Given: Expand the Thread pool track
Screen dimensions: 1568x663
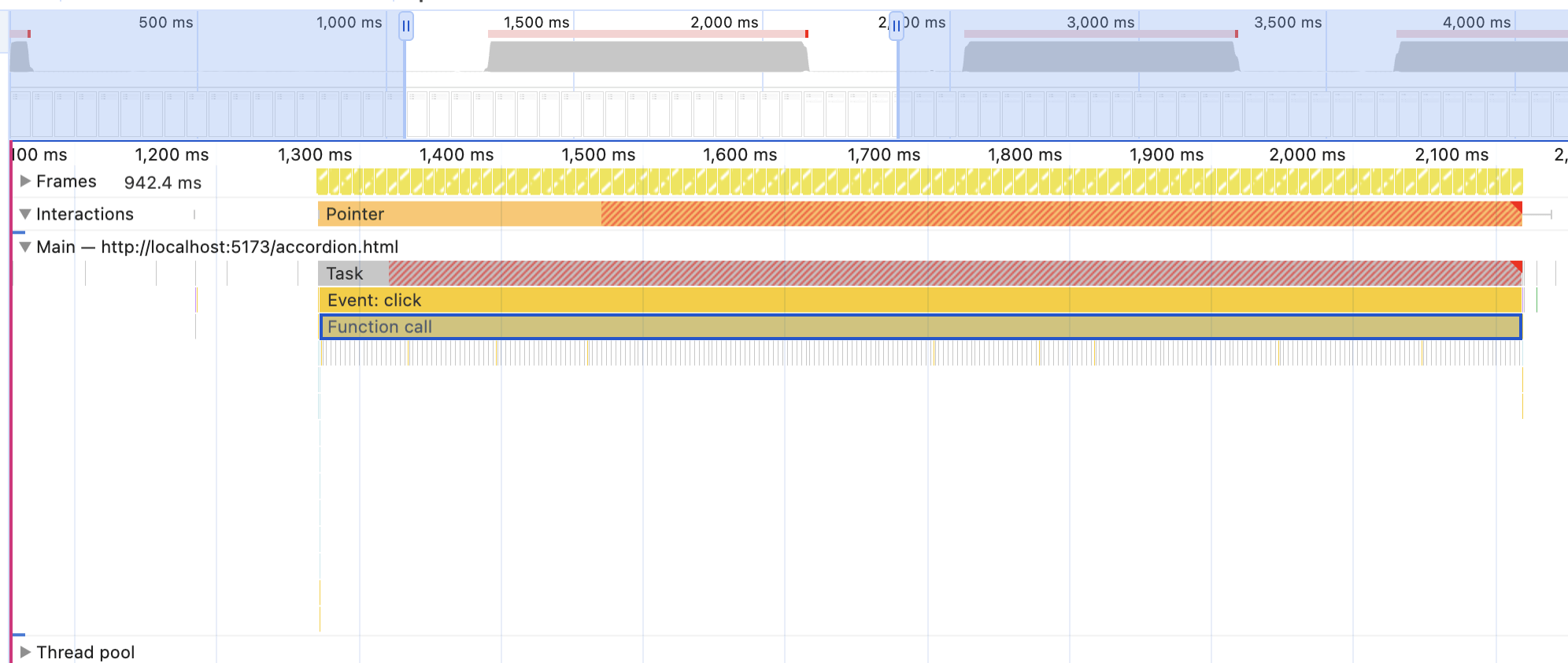Looking at the screenshot, I should [25, 652].
